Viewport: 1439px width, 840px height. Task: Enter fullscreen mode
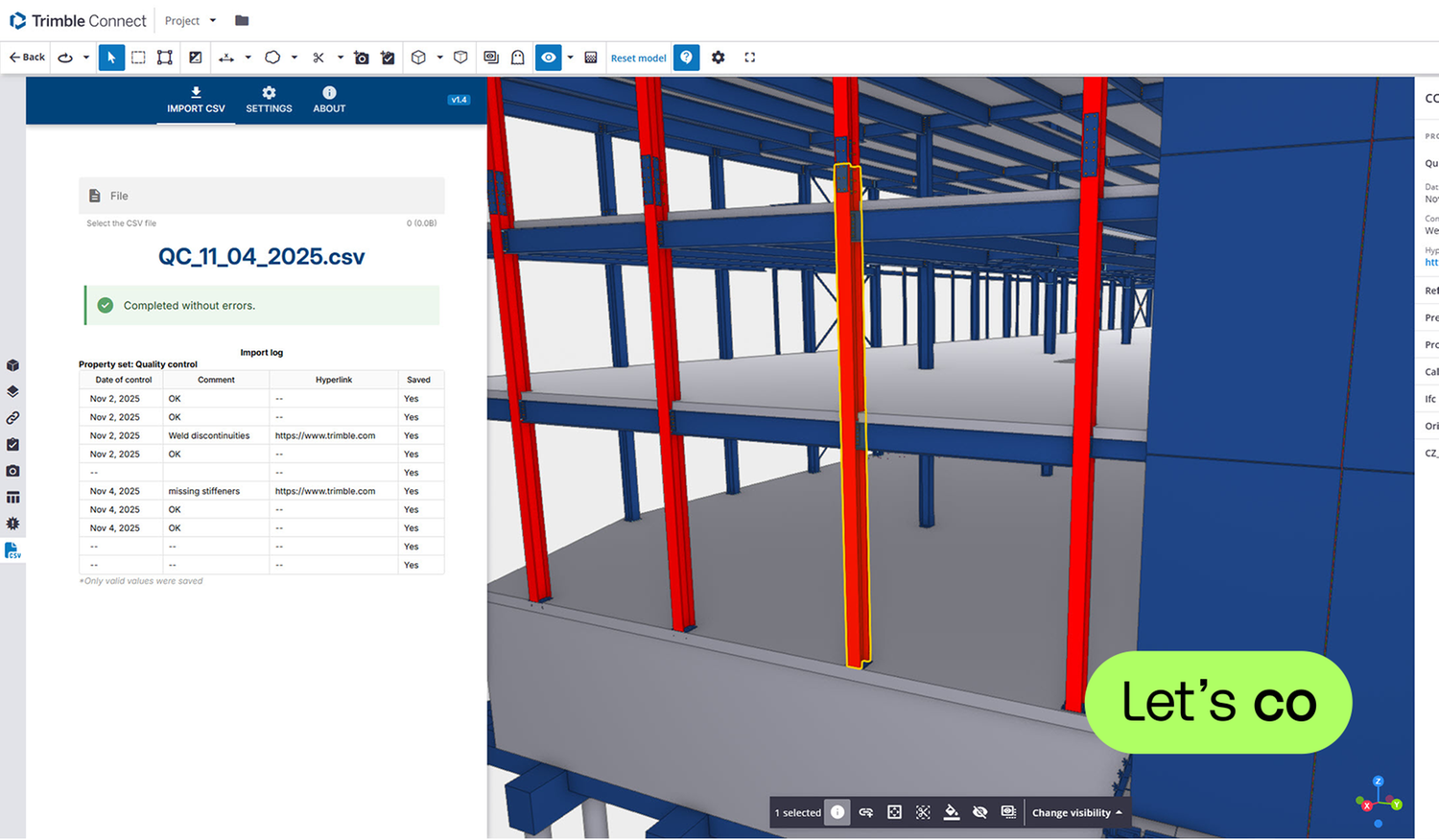point(750,58)
